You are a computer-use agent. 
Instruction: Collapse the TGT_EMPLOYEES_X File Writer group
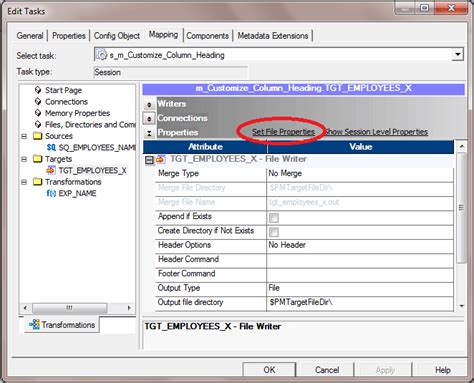tap(150, 160)
